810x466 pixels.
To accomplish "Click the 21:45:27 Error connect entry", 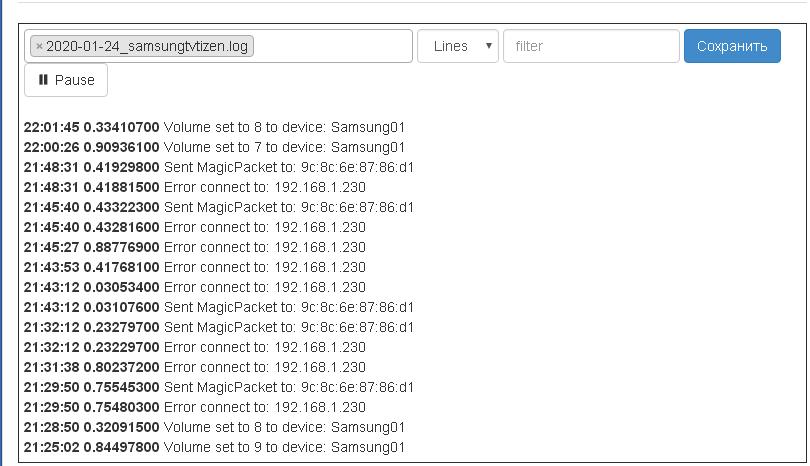I will [x=195, y=247].
